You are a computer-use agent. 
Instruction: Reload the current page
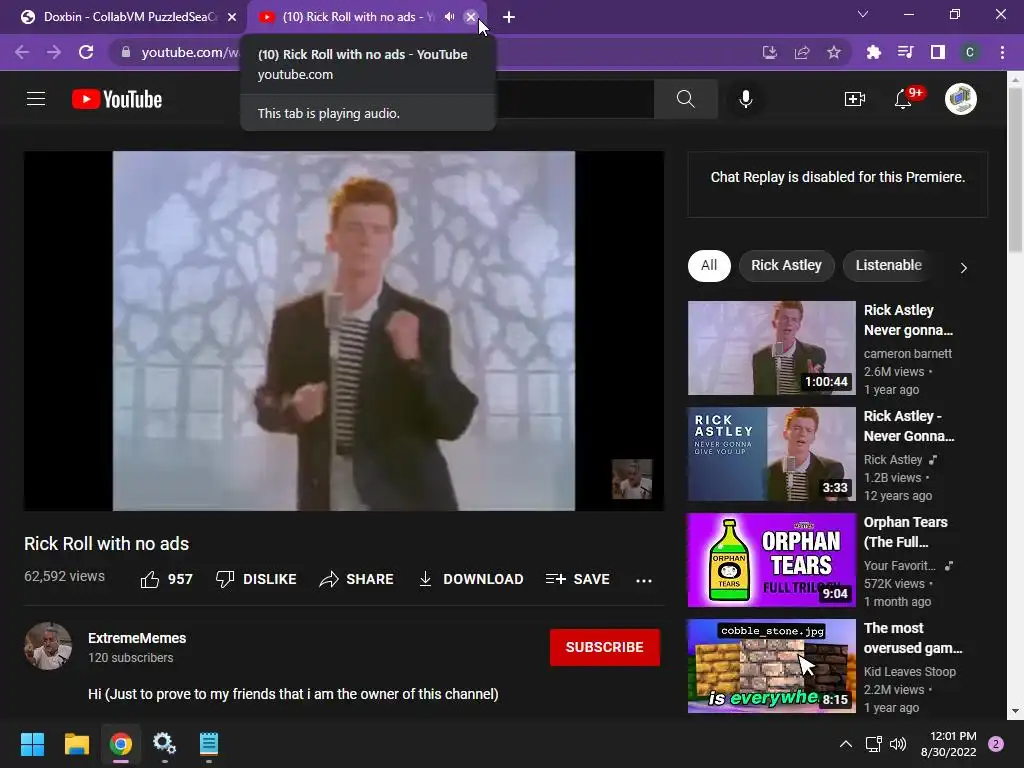[86, 52]
